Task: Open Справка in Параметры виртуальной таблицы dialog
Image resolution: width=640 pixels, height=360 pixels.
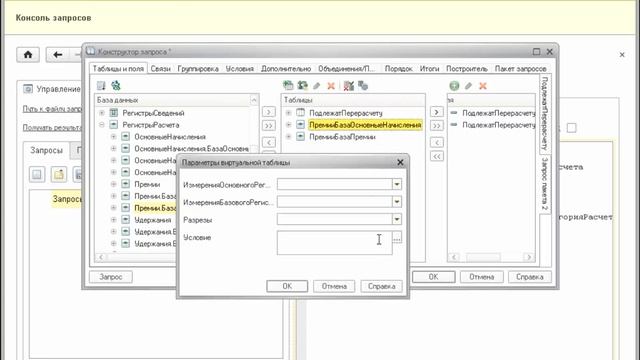Action: tap(381, 286)
